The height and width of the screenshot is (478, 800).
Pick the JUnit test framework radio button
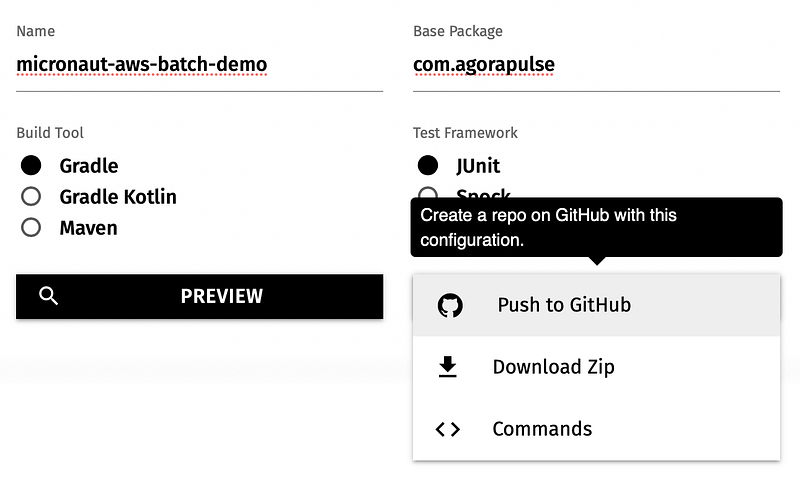coord(428,165)
